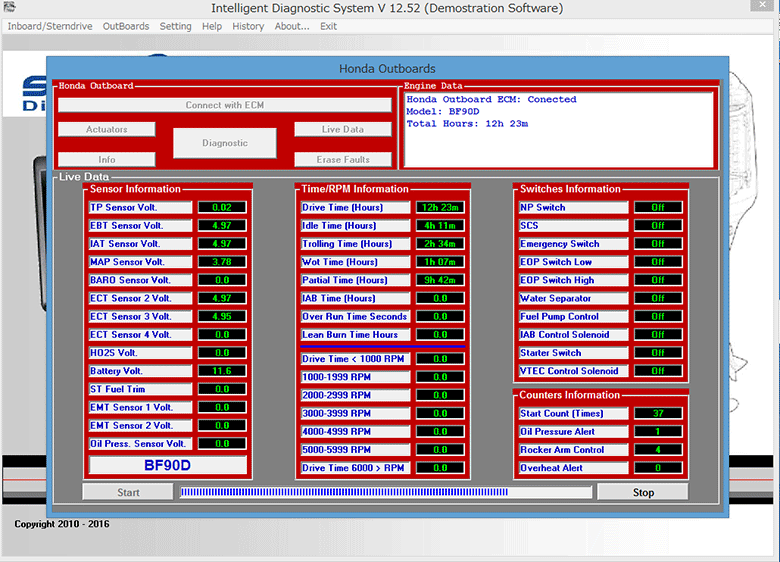Open the Inboard/Sterndrive menu
780x562 pixels.
point(50,26)
